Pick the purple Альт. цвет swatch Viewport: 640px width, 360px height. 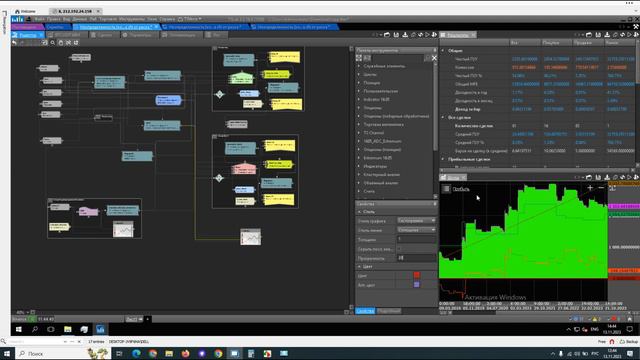click(416, 284)
